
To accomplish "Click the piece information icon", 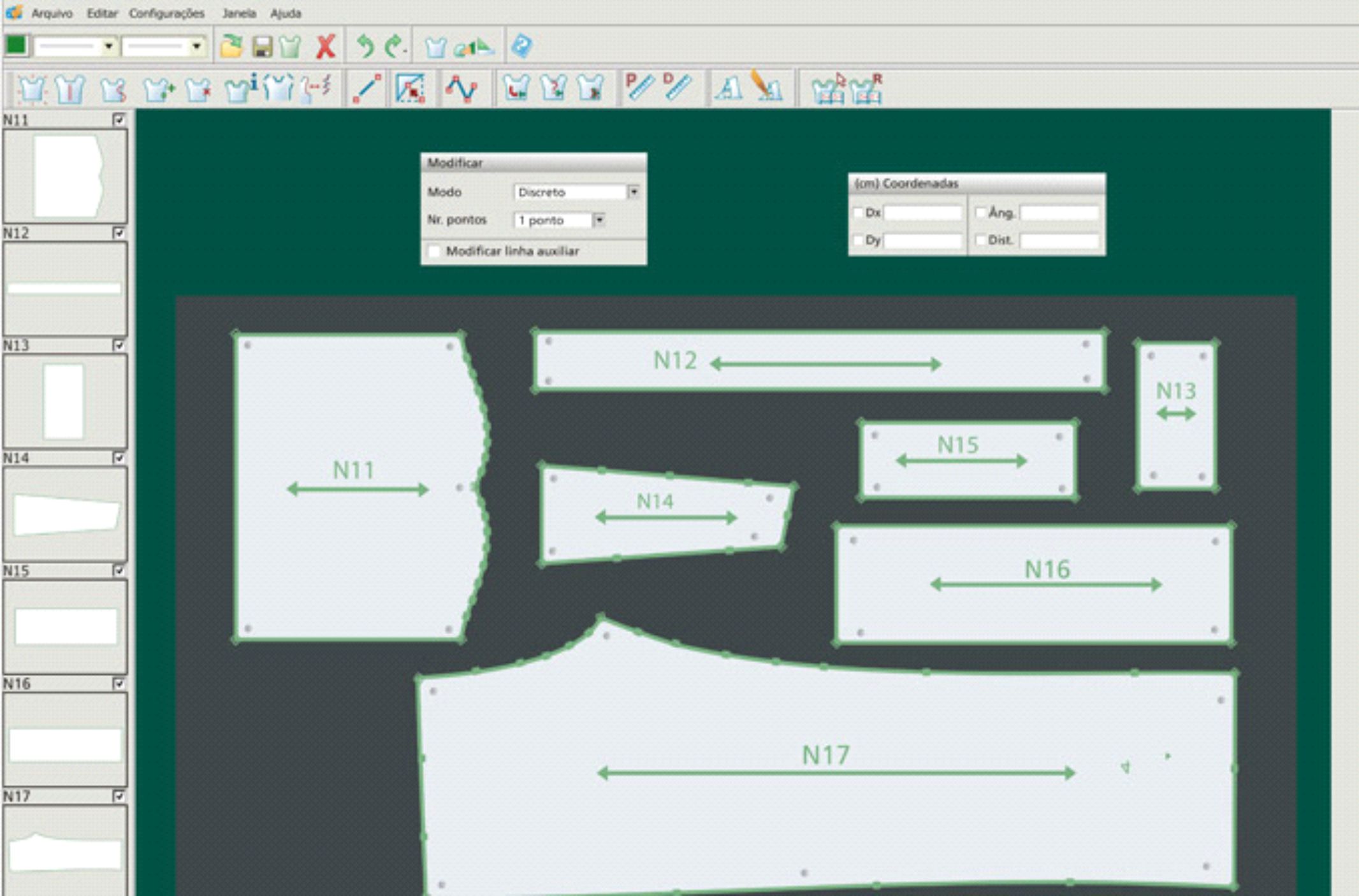I will [241, 88].
